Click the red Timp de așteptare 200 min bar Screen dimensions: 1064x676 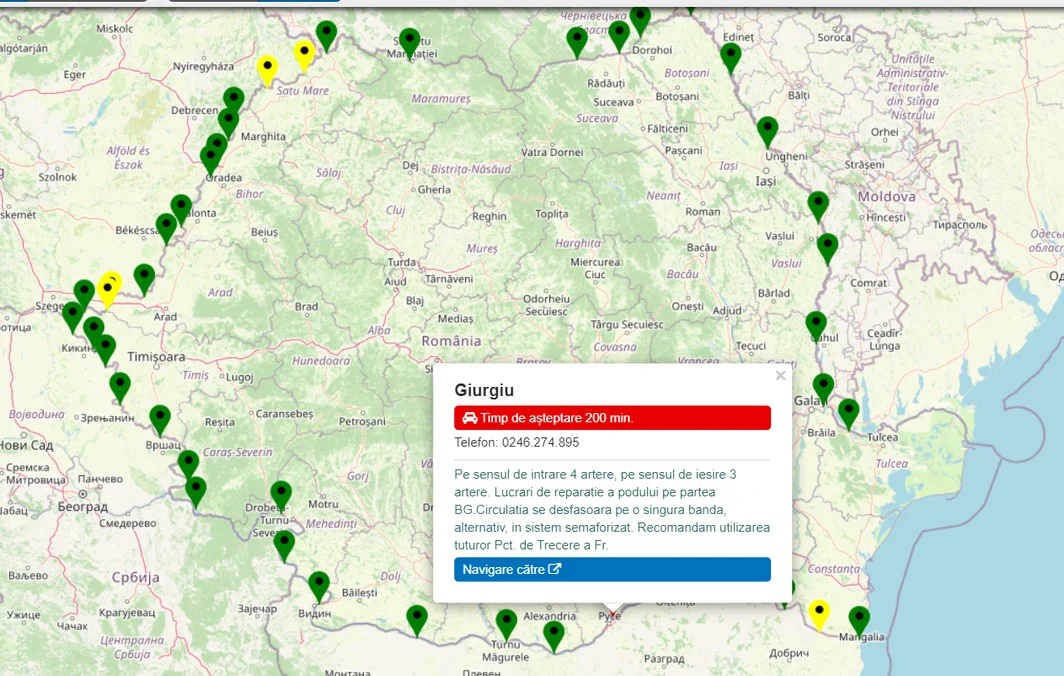click(612, 418)
